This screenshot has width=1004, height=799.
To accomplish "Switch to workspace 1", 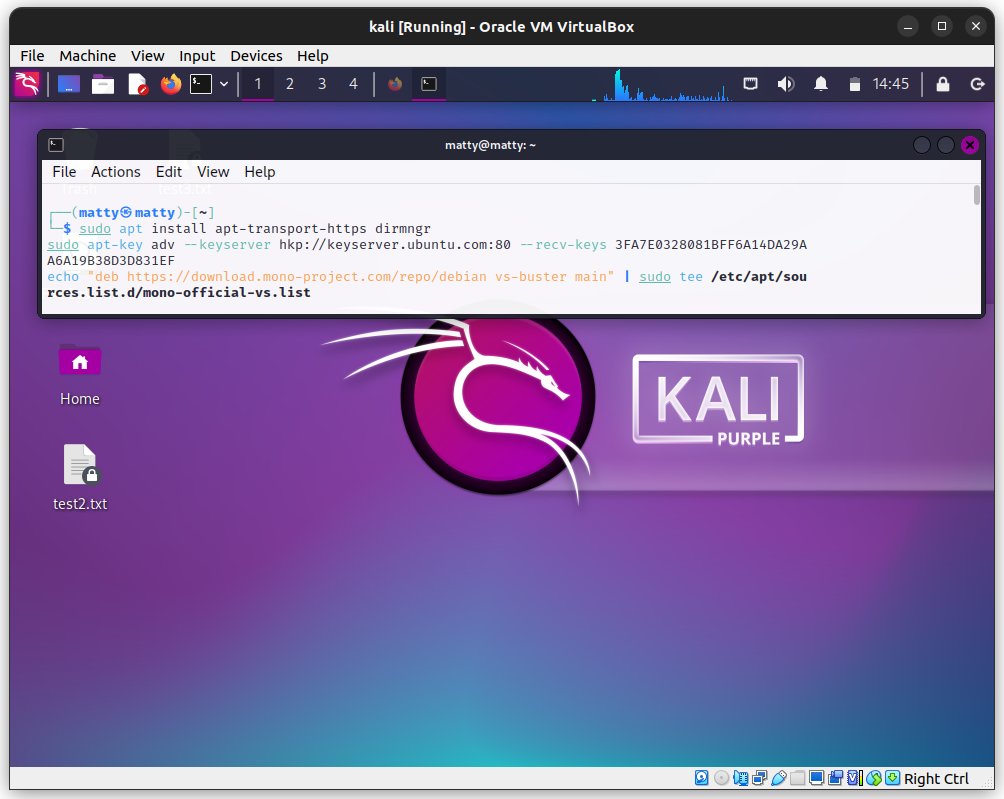I will (258, 84).
